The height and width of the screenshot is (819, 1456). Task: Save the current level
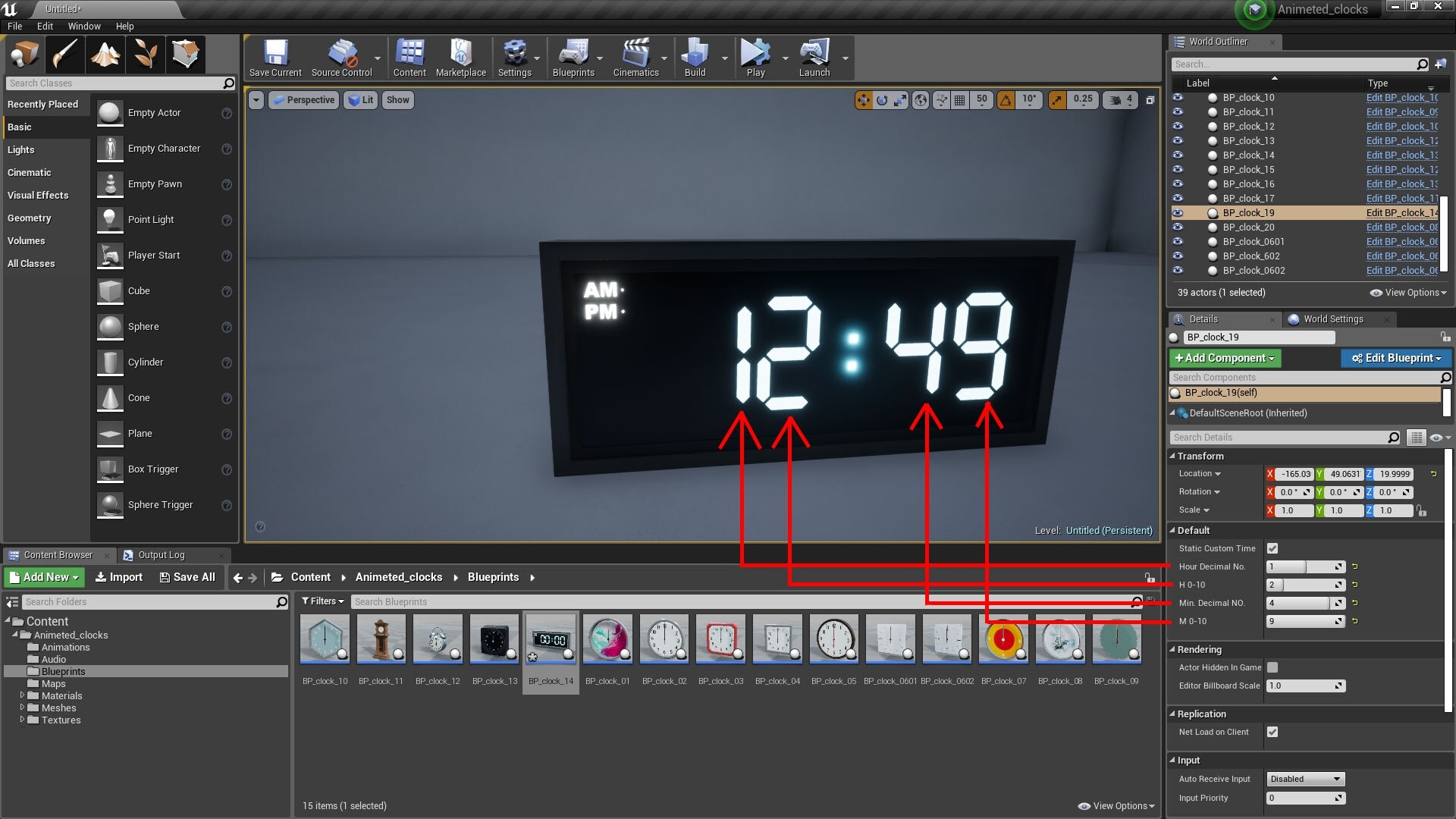click(x=275, y=57)
